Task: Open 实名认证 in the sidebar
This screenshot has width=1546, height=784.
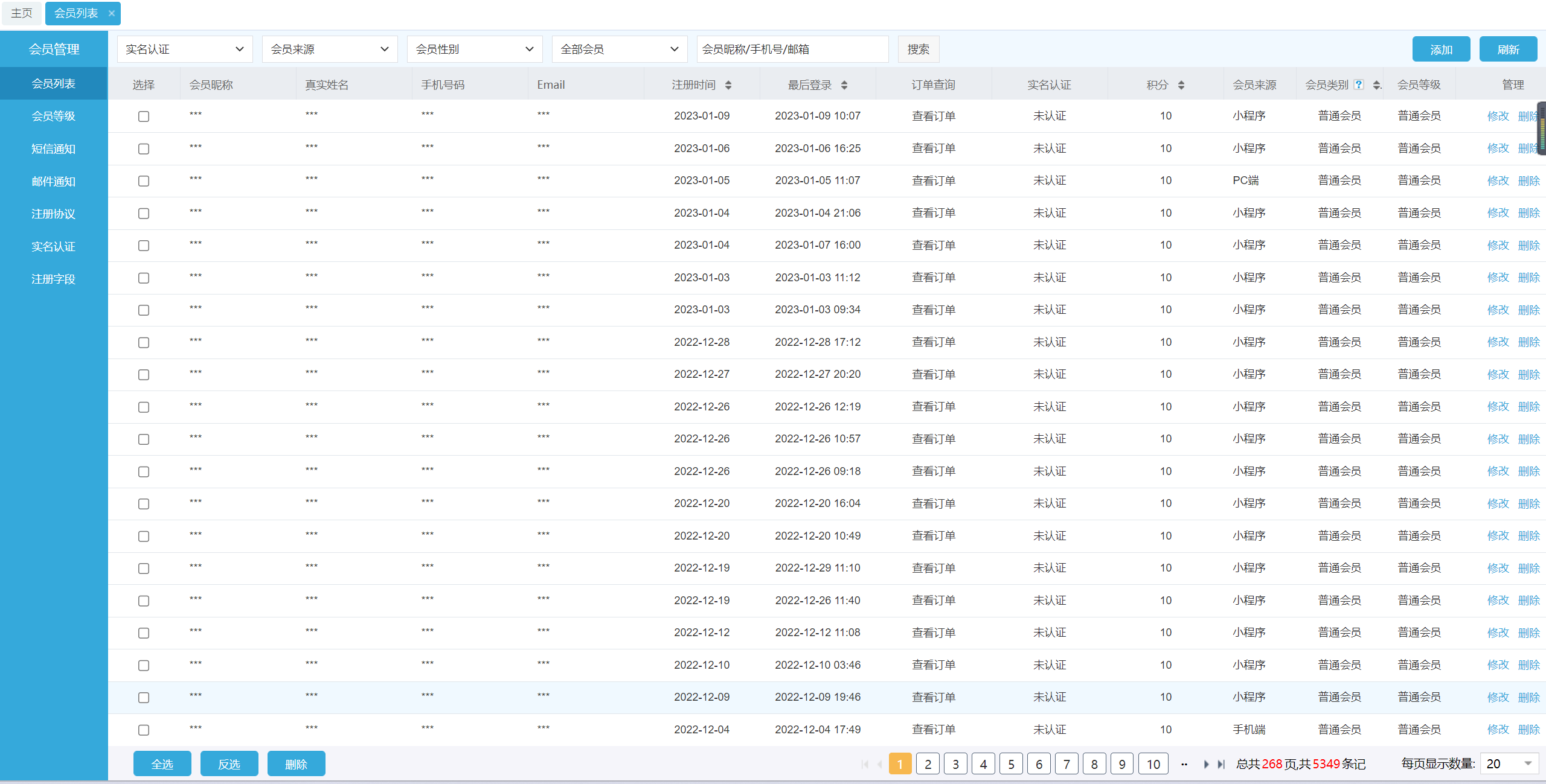Action: (x=54, y=246)
